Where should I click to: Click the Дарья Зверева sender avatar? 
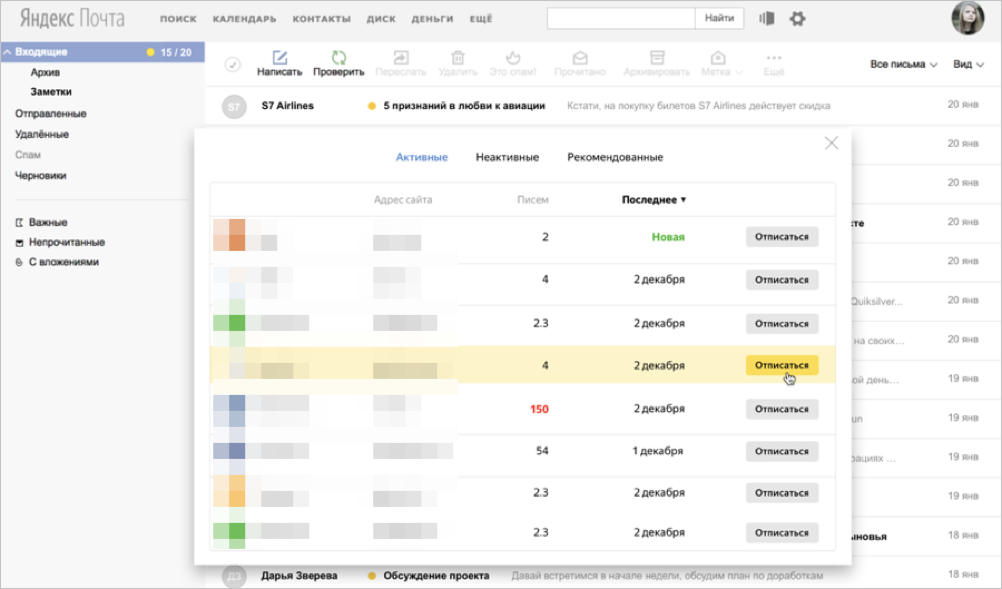click(234, 576)
